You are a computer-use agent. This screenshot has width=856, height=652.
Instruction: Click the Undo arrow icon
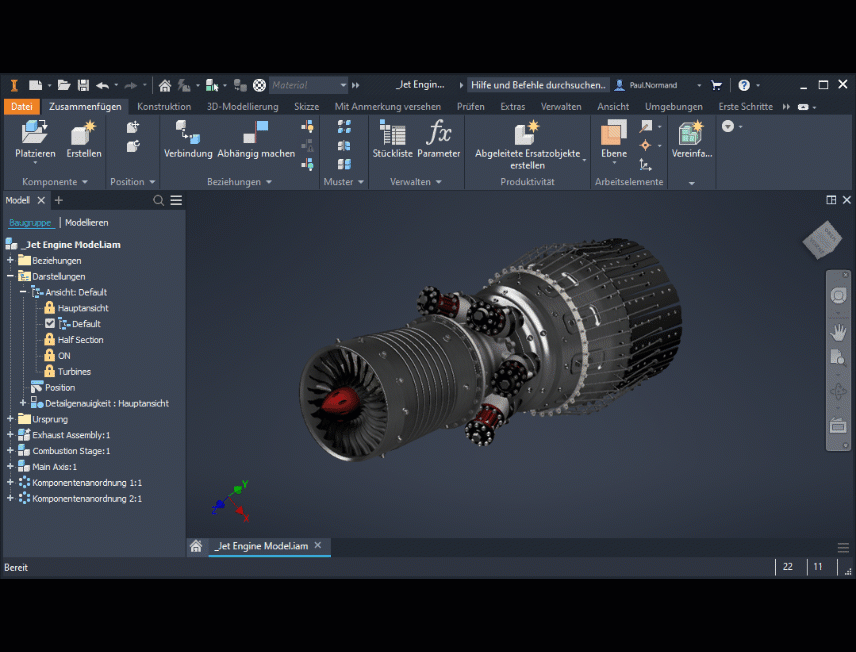[x=103, y=85]
